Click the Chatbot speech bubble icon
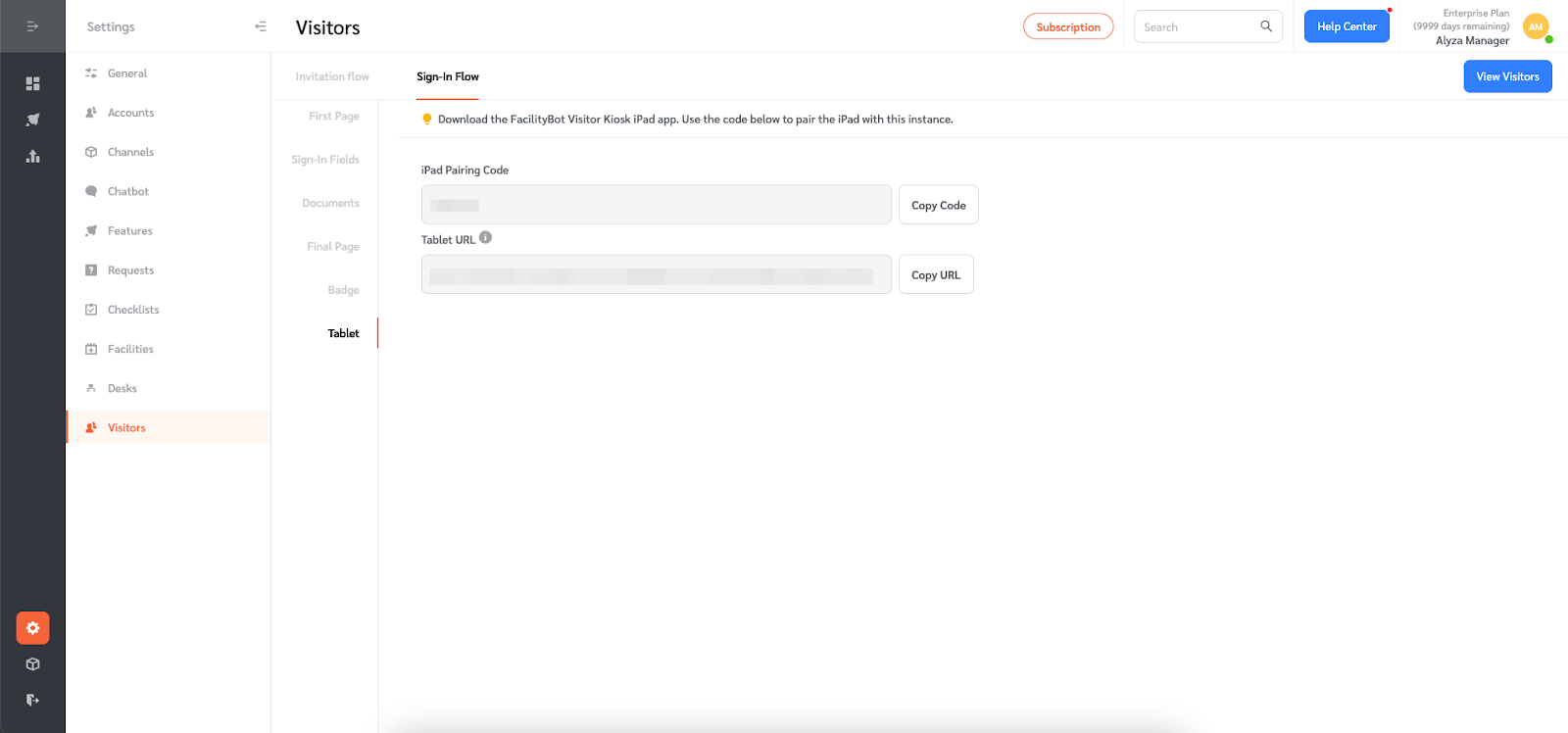This screenshot has width=1568, height=733. pos(91,191)
